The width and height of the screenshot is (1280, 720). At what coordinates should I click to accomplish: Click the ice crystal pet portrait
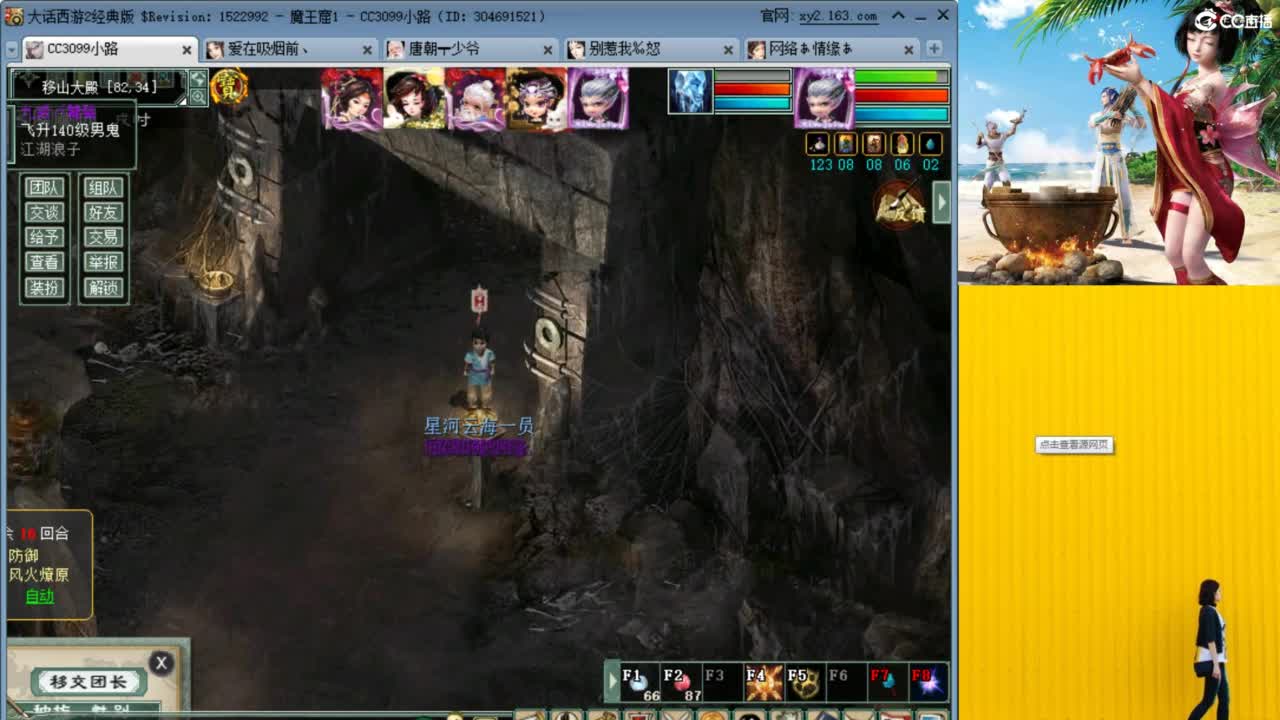coord(691,91)
